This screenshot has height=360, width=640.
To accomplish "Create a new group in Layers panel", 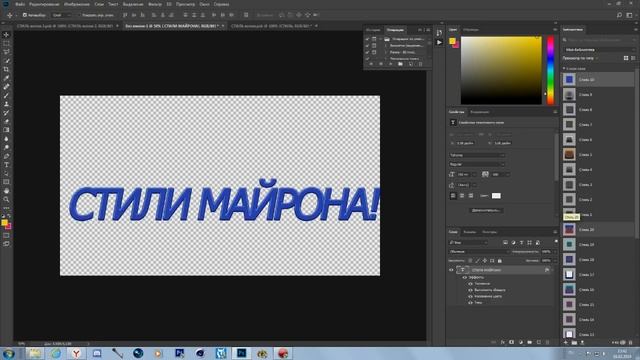I will pos(530,342).
